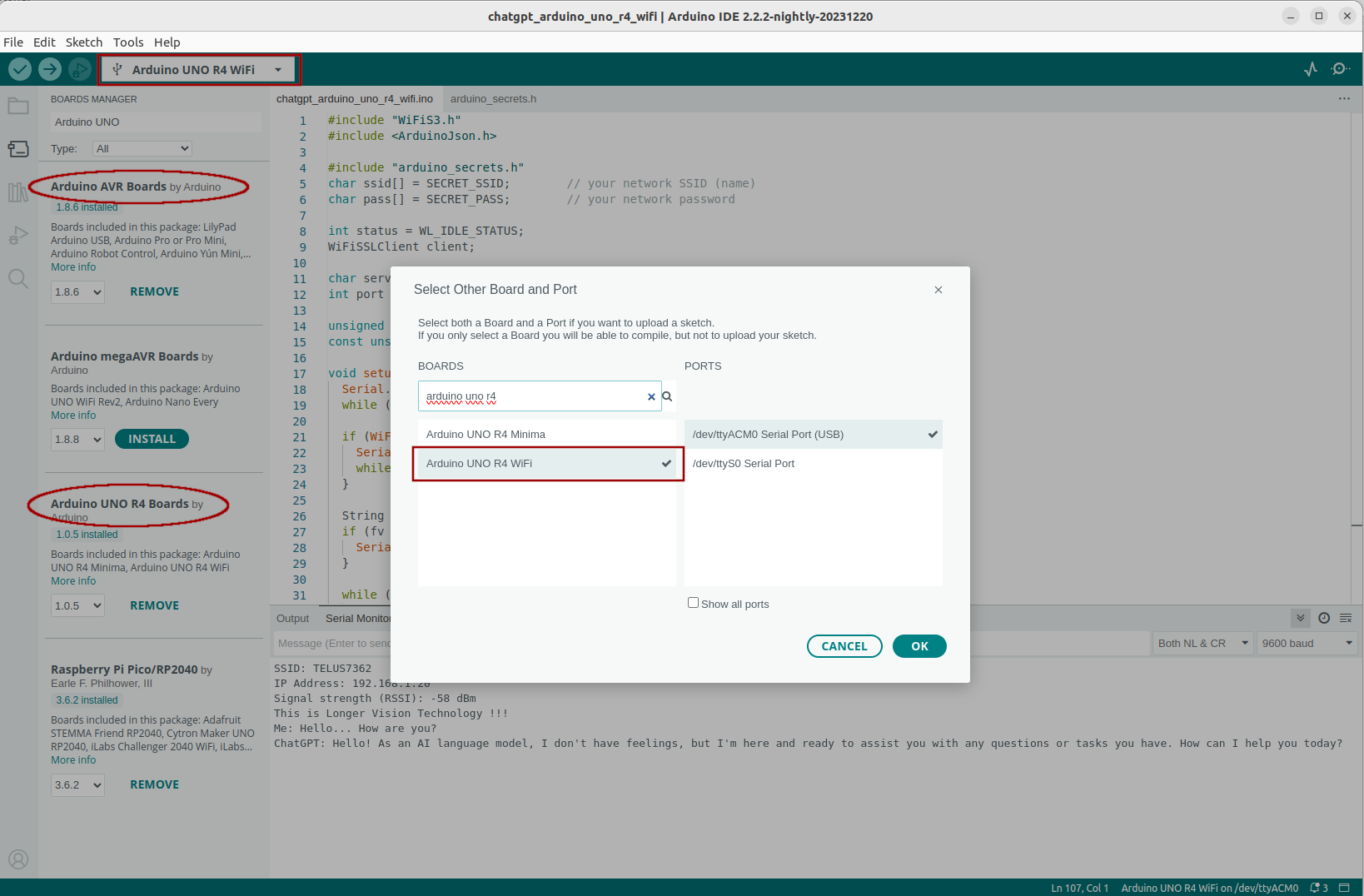Click the Verify checkmark button
The width and height of the screenshot is (1364, 896).
pyautogui.click(x=20, y=69)
